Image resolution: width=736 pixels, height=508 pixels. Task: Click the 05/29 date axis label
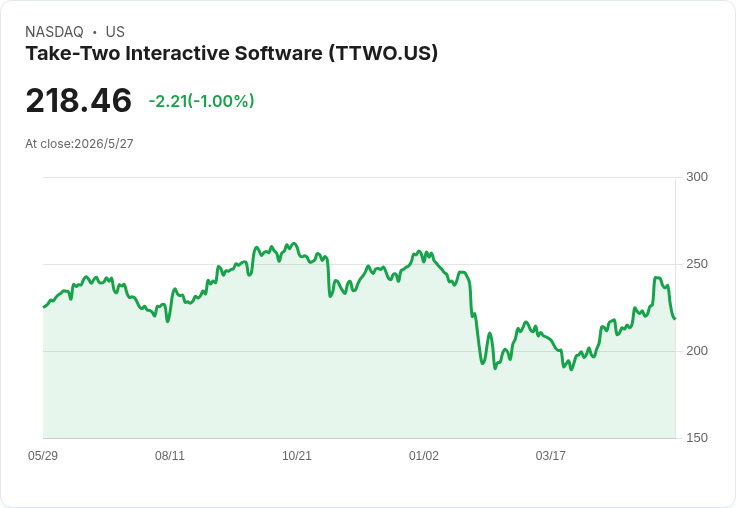(43, 455)
